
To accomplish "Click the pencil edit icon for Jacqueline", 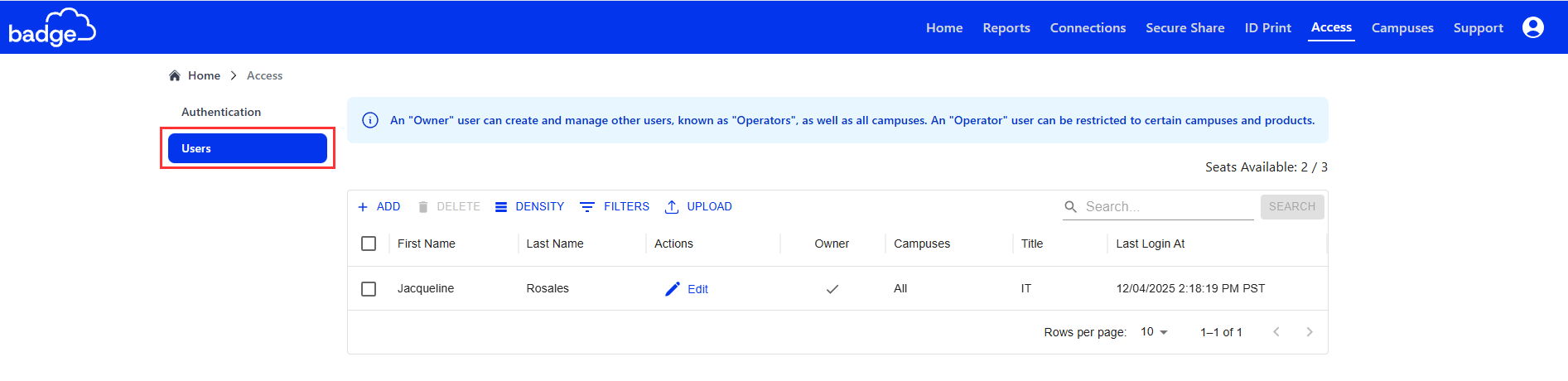I will click(673, 288).
